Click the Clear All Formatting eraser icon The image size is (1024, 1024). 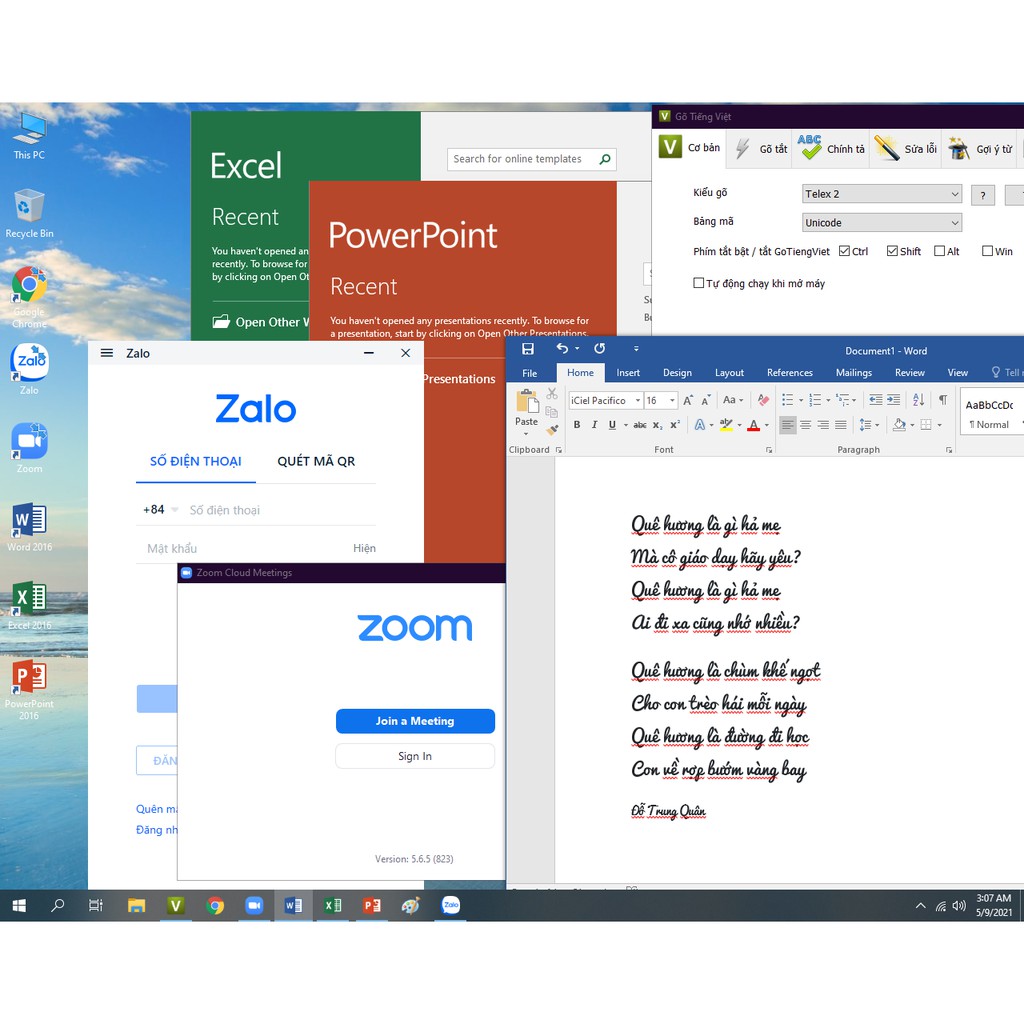point(763,400)
